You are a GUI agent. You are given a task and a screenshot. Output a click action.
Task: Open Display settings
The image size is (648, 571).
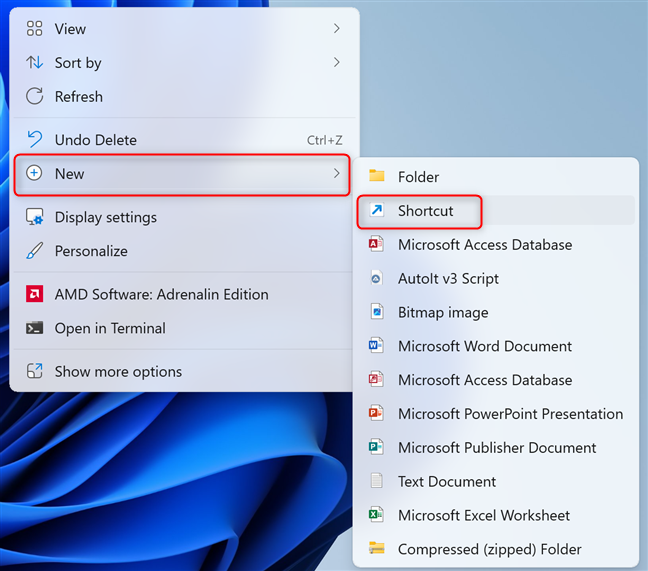pyautogui.click(x=182, y=217)
